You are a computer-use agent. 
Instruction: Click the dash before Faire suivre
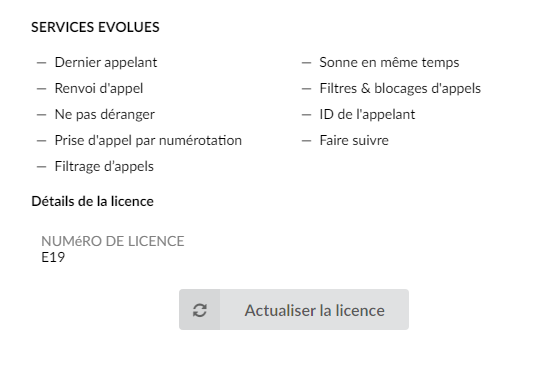coord(306,141)
